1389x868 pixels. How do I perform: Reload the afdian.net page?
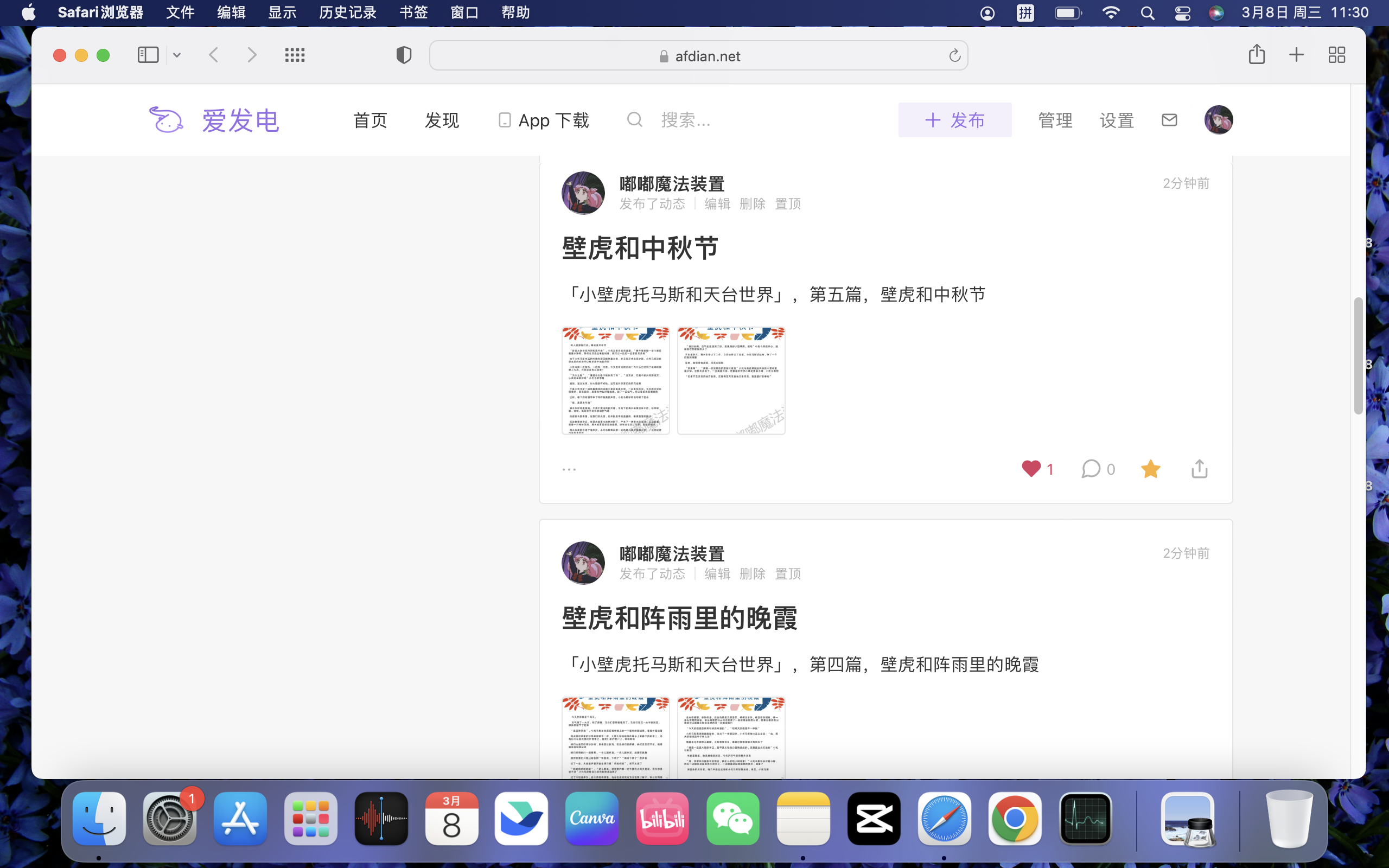tap(954, 56)
